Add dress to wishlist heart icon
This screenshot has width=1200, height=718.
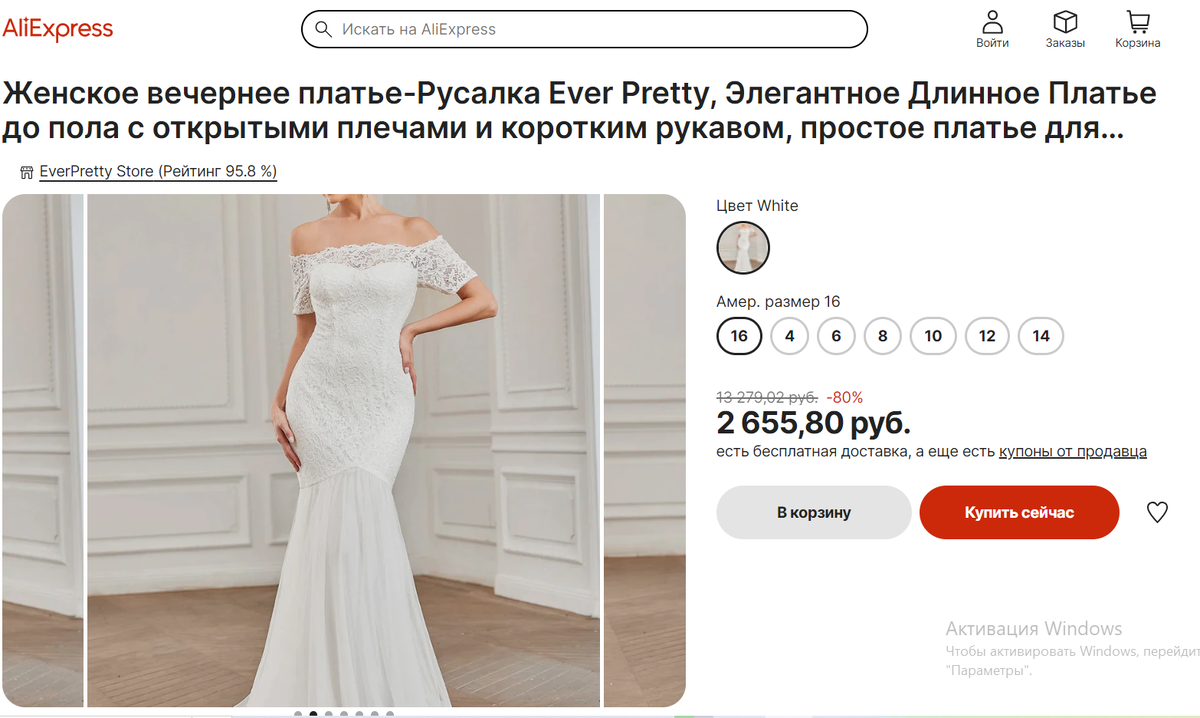pos(1157,512)
